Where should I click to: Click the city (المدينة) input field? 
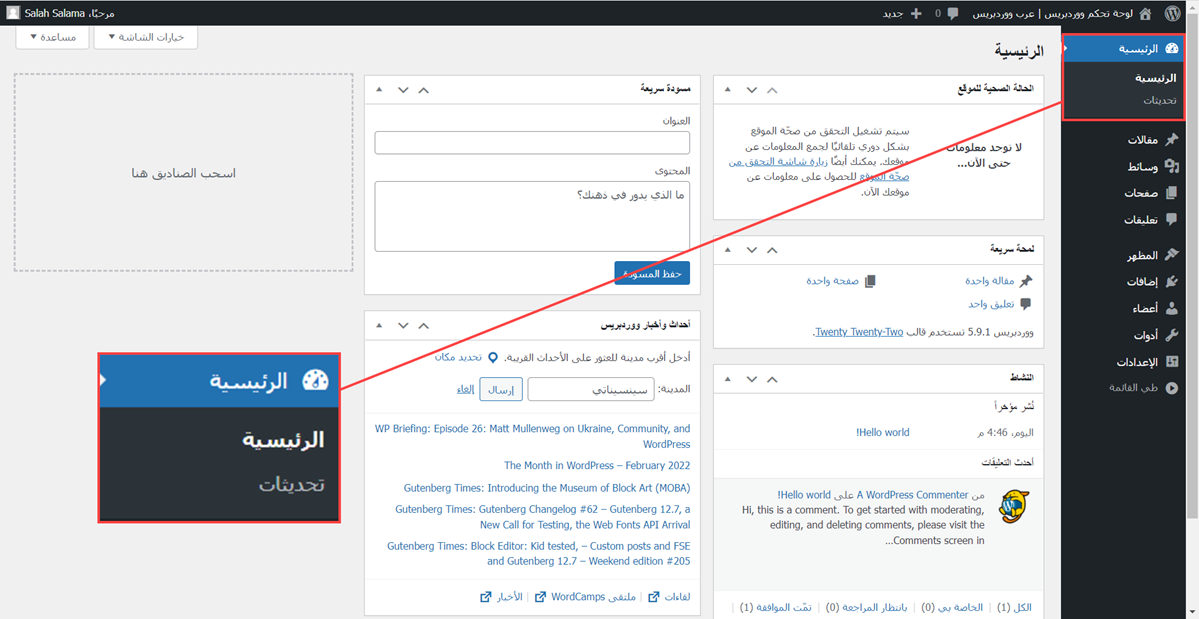pyautogui.click(x=591, y=390)
